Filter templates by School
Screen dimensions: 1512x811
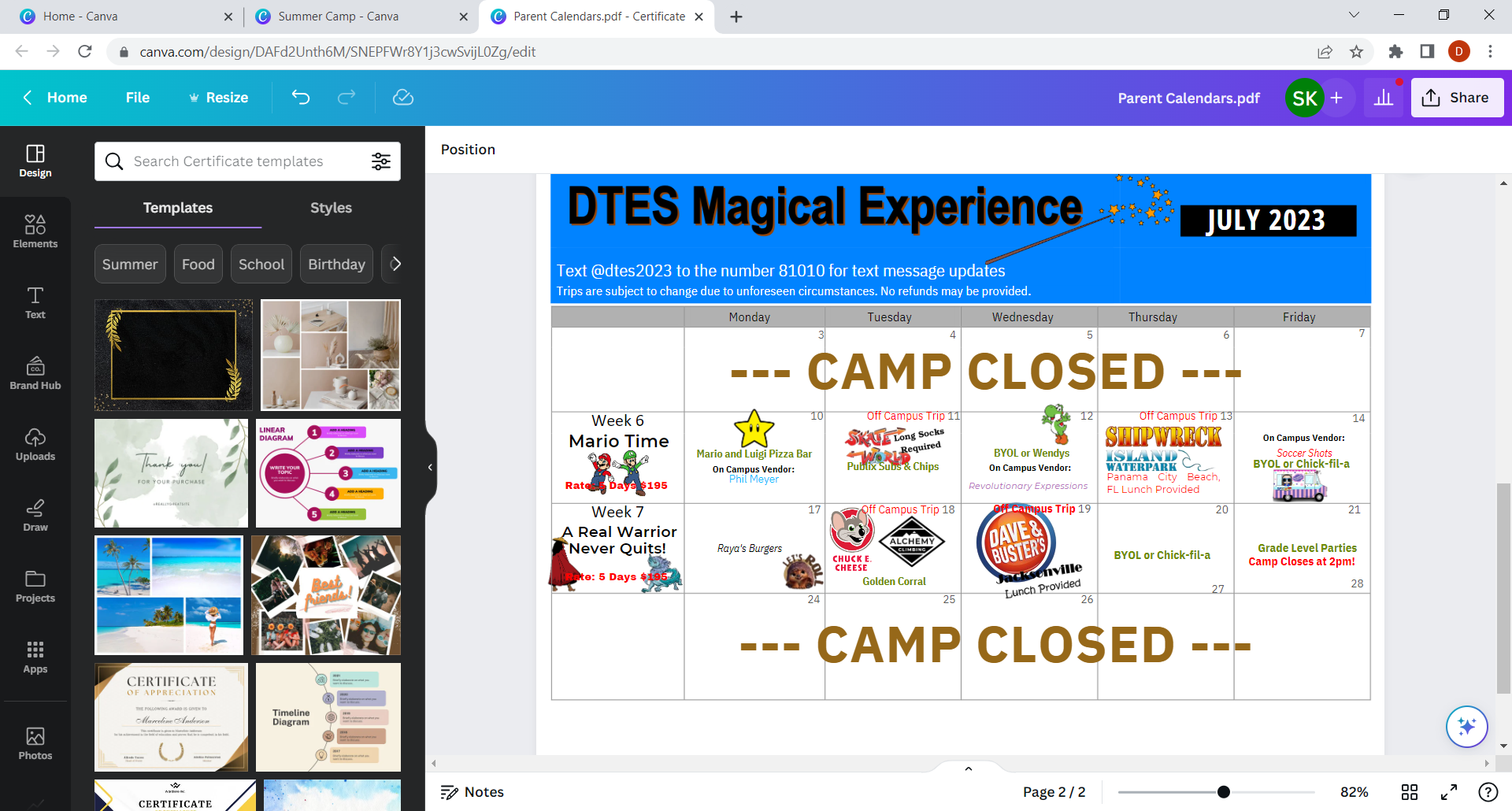pyautogui.click(x=261, y=264)
